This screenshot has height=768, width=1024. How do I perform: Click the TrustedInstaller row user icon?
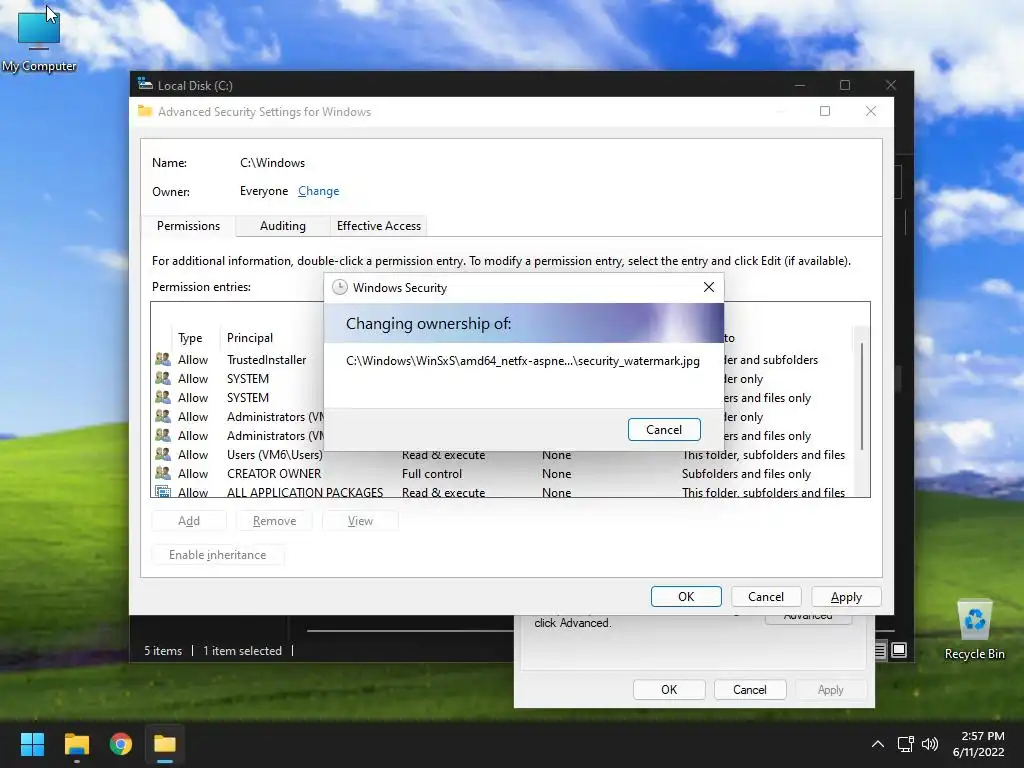[163, 359]
